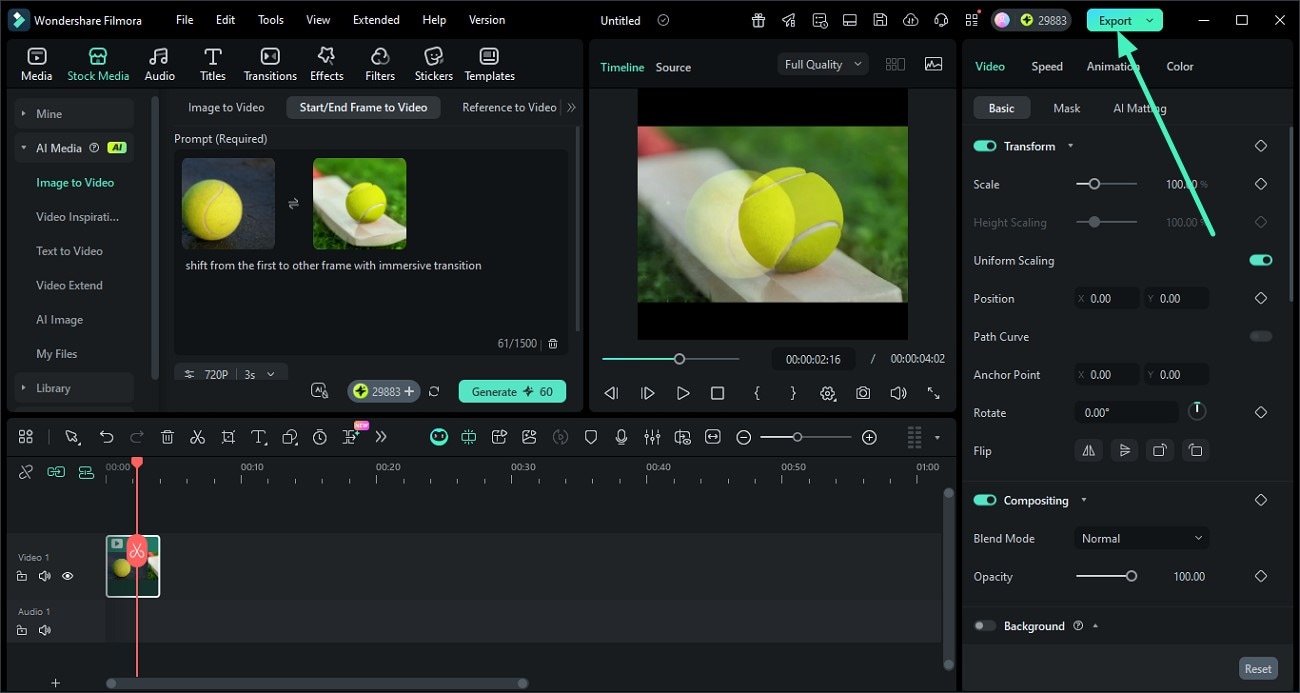Viewport: 1300px width, 693px height.
Task: Open the Full Quality dropdown
Action: pyautogui.click(x=822, y=64)
